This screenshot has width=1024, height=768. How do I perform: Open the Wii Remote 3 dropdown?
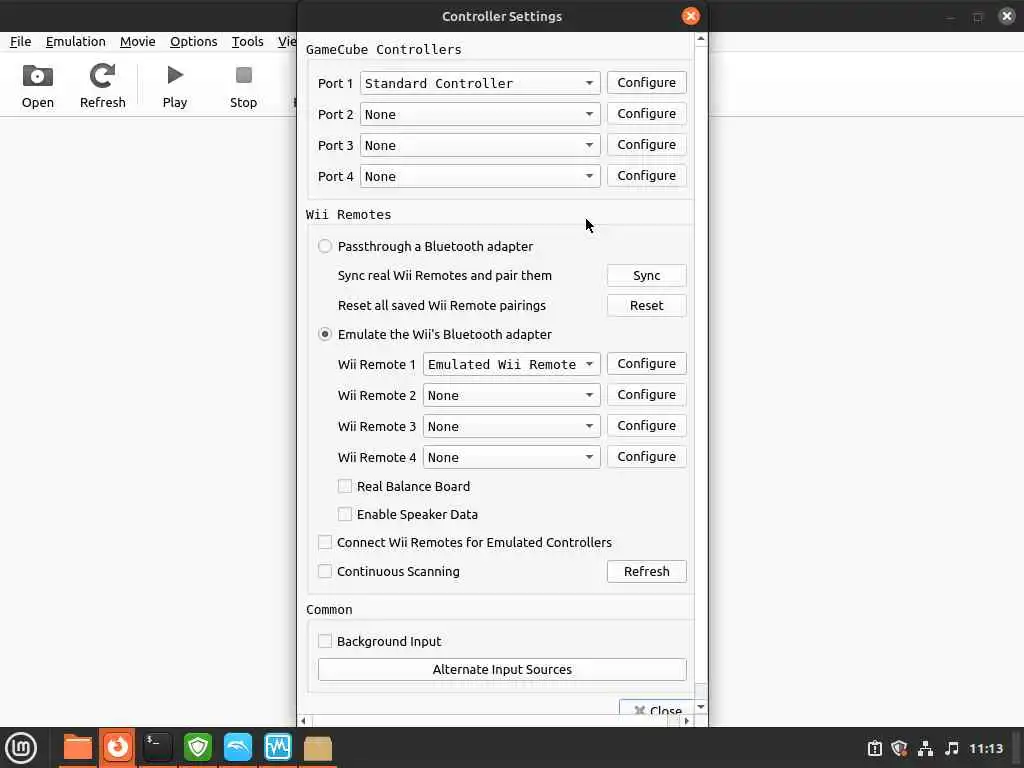coord(511,426)
